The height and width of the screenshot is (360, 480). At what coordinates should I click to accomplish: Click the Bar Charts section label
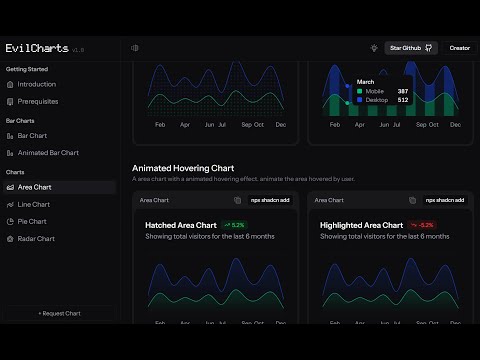click(x=20, y=121)
